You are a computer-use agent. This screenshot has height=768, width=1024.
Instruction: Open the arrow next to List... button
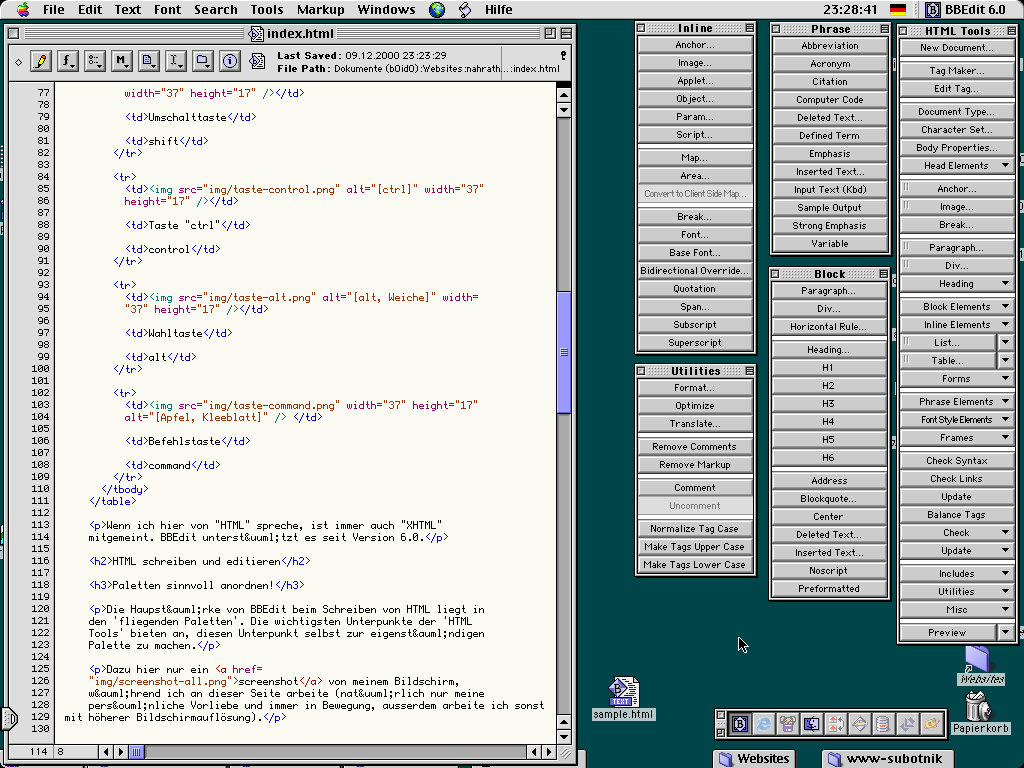[1006, 342]
